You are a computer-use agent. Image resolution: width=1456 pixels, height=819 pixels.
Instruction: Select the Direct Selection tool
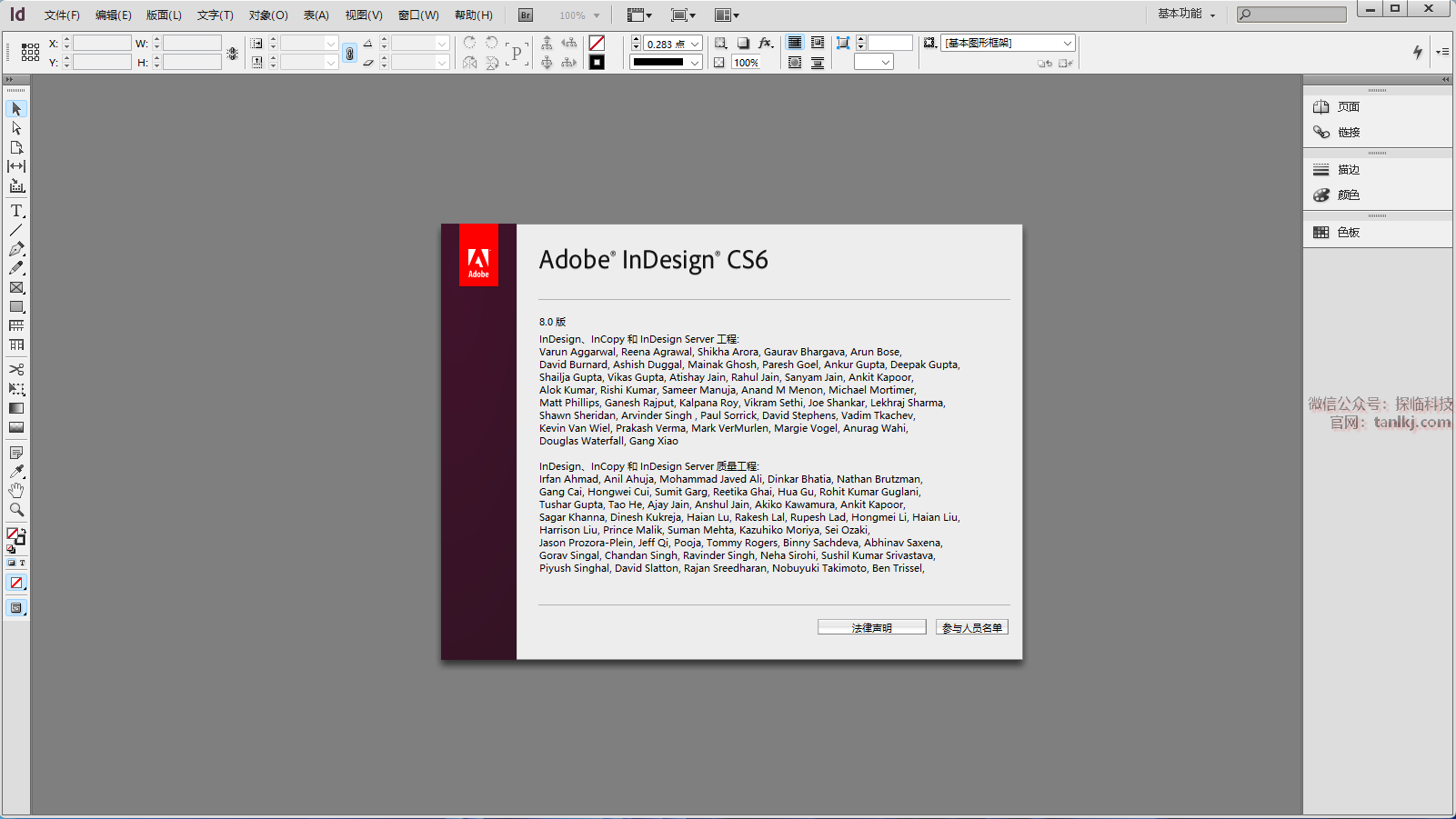click(x=16, y=128)
